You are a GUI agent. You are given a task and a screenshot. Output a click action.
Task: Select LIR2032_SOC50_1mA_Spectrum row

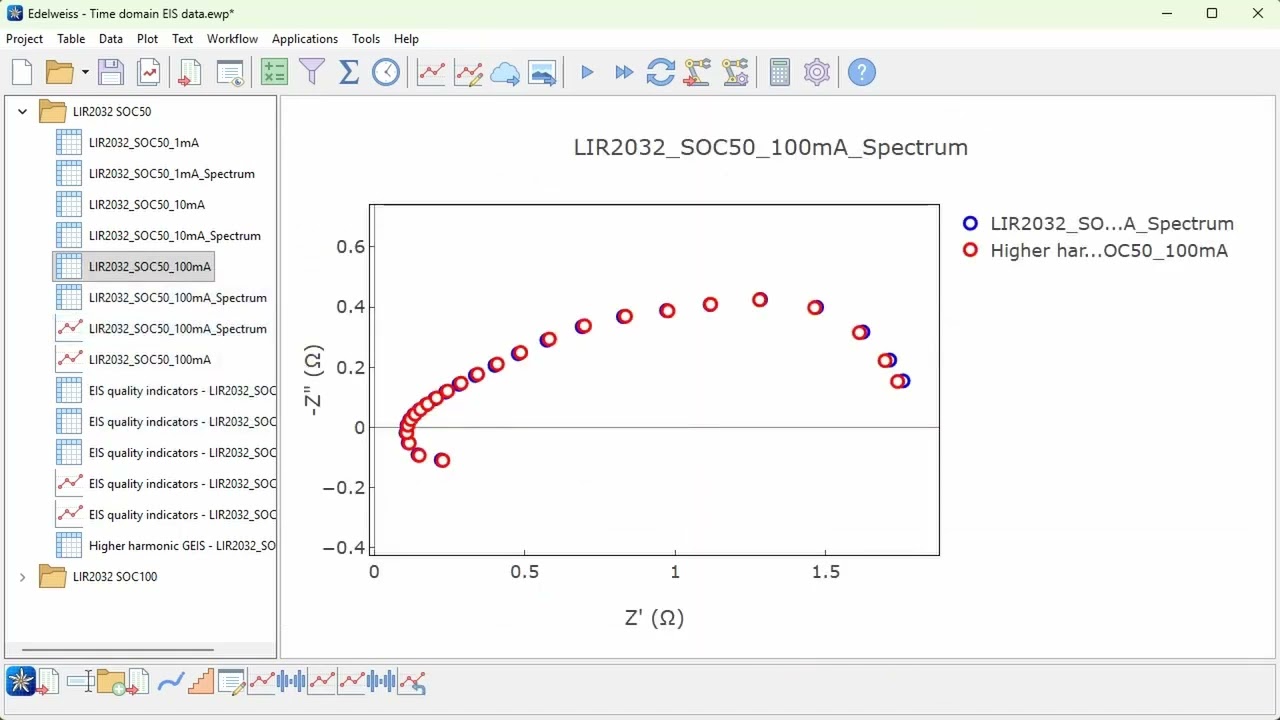point(171,173)
